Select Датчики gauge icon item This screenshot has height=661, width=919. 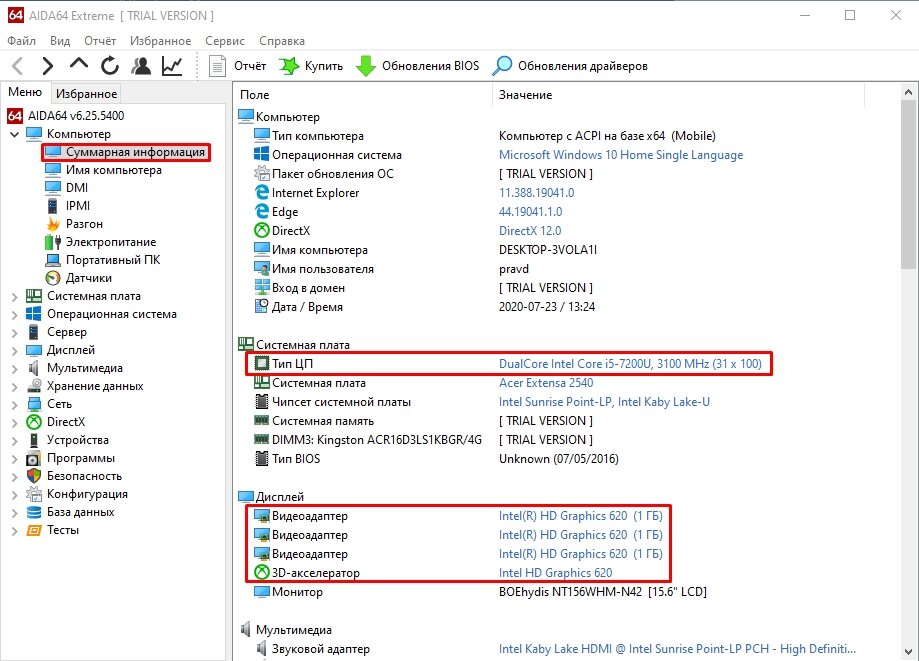(x=79, y=278)
